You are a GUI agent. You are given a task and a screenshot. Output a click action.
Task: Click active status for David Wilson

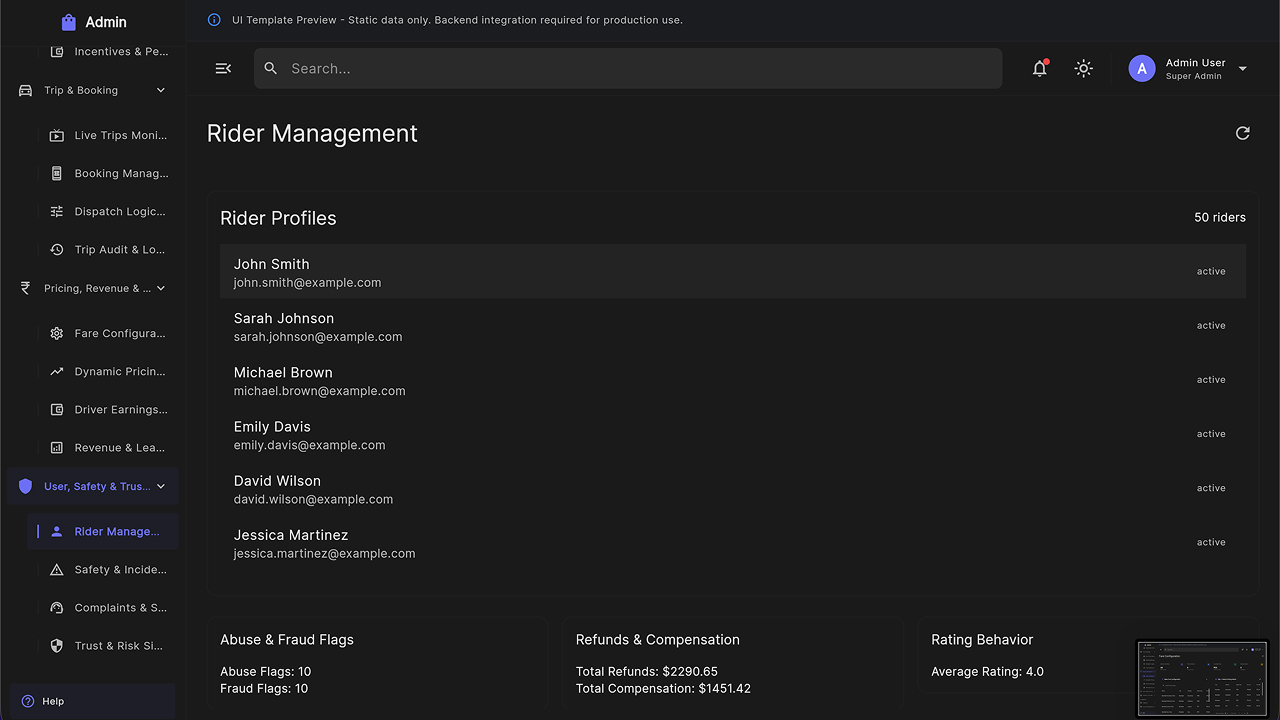1211,488
